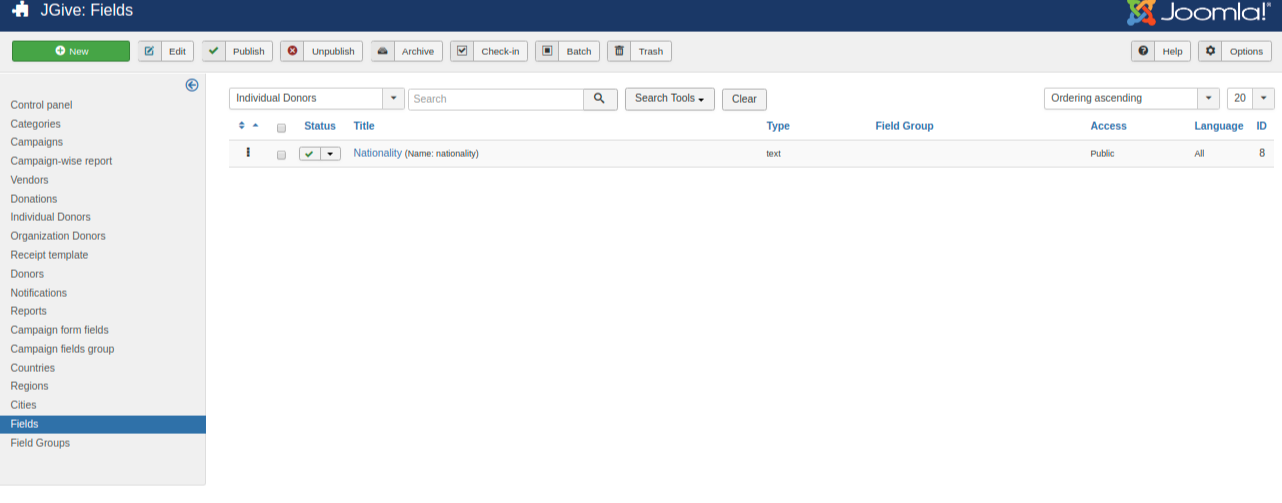Toggle published status of Nationality field

click(x=310, y=154)
